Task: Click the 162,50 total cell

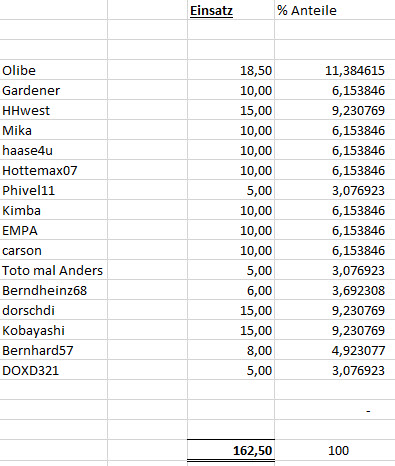Action: point(231,450)
